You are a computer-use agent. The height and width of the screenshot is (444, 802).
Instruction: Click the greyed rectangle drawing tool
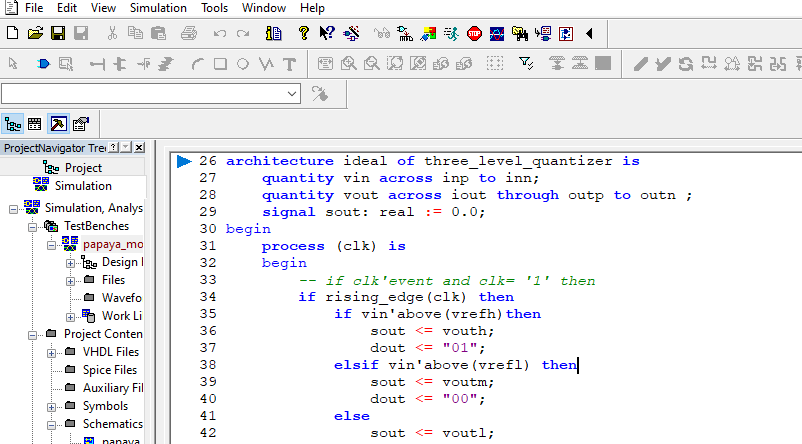click(x=220, y=64)
